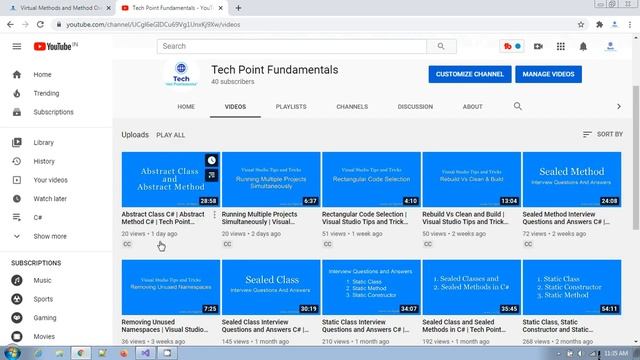Click the Manage Videos button
The height and width of the screenshot is (360, 640).
click(548, 74)
